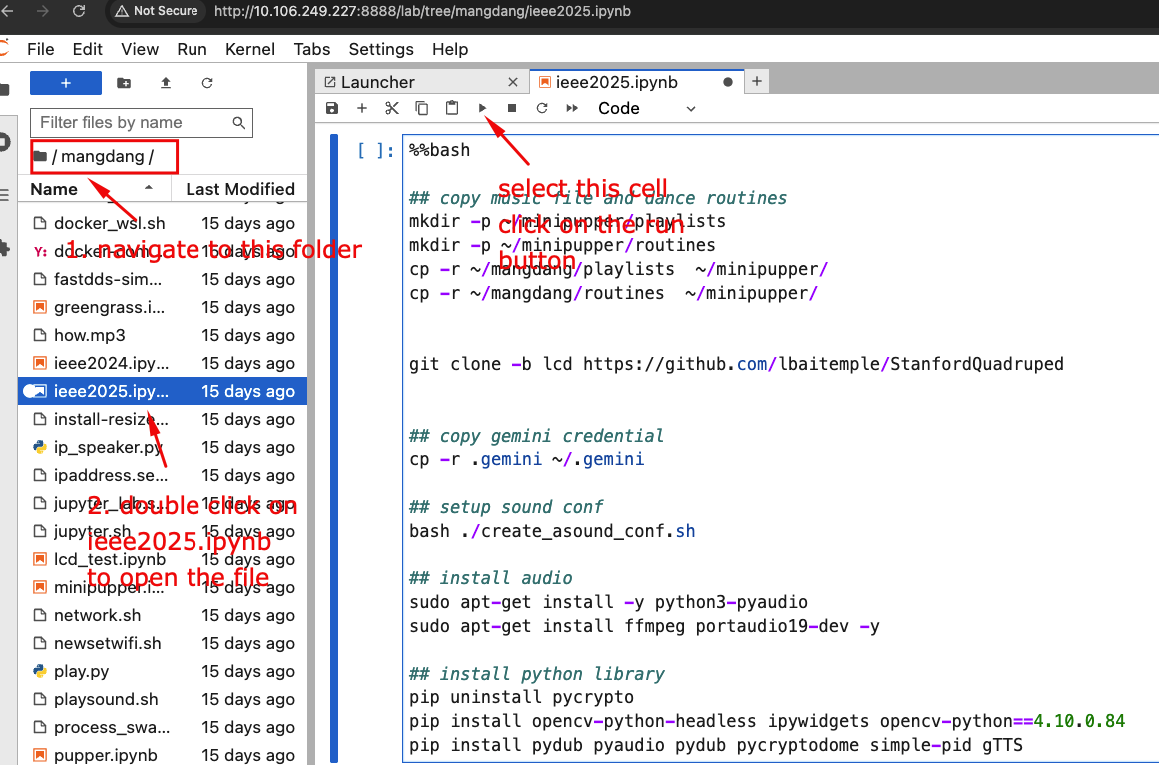
Task: Refresh the file browser list
Action: coord(207,83)
